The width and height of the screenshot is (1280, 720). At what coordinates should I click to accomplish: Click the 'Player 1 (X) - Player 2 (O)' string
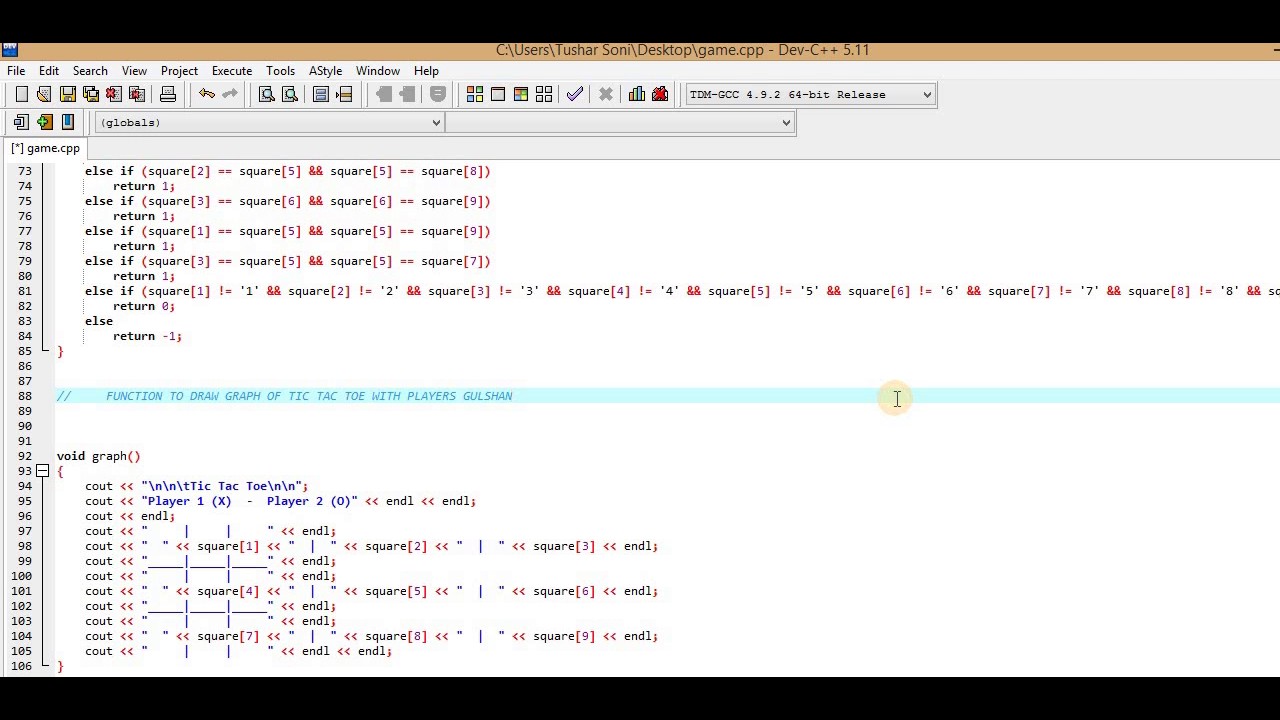tap(249, 501)
